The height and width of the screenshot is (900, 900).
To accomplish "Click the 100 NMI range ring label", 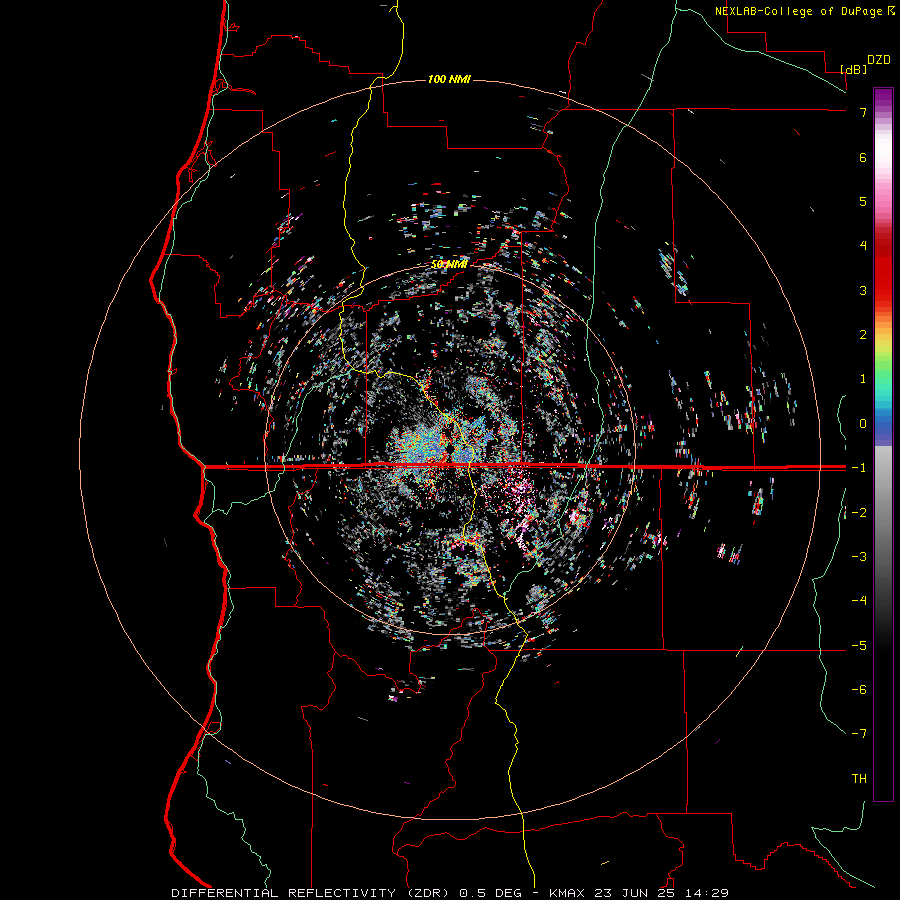I will [449, 79].
